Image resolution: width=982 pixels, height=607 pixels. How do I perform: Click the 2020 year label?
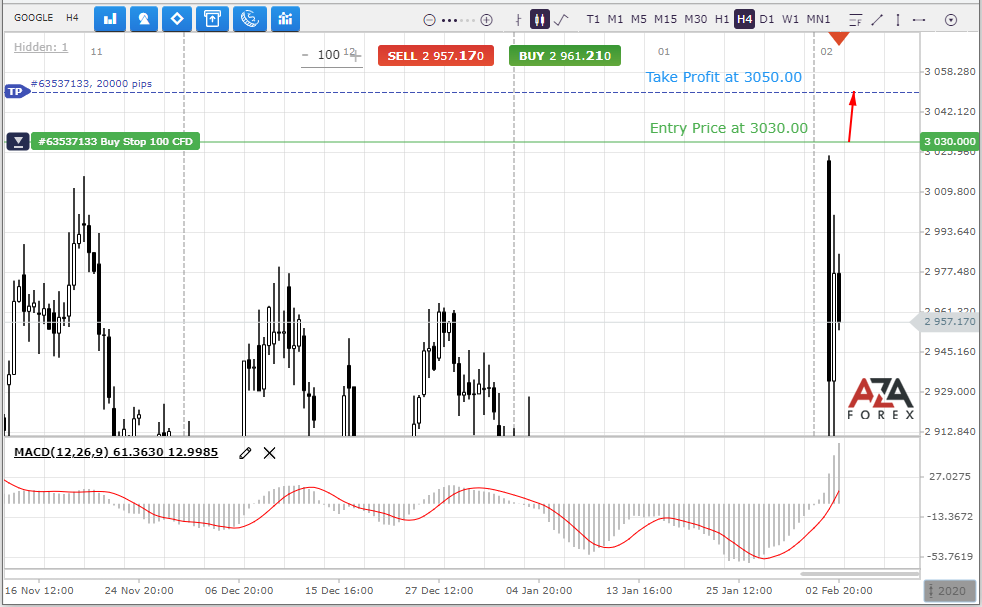coord(950,591)
